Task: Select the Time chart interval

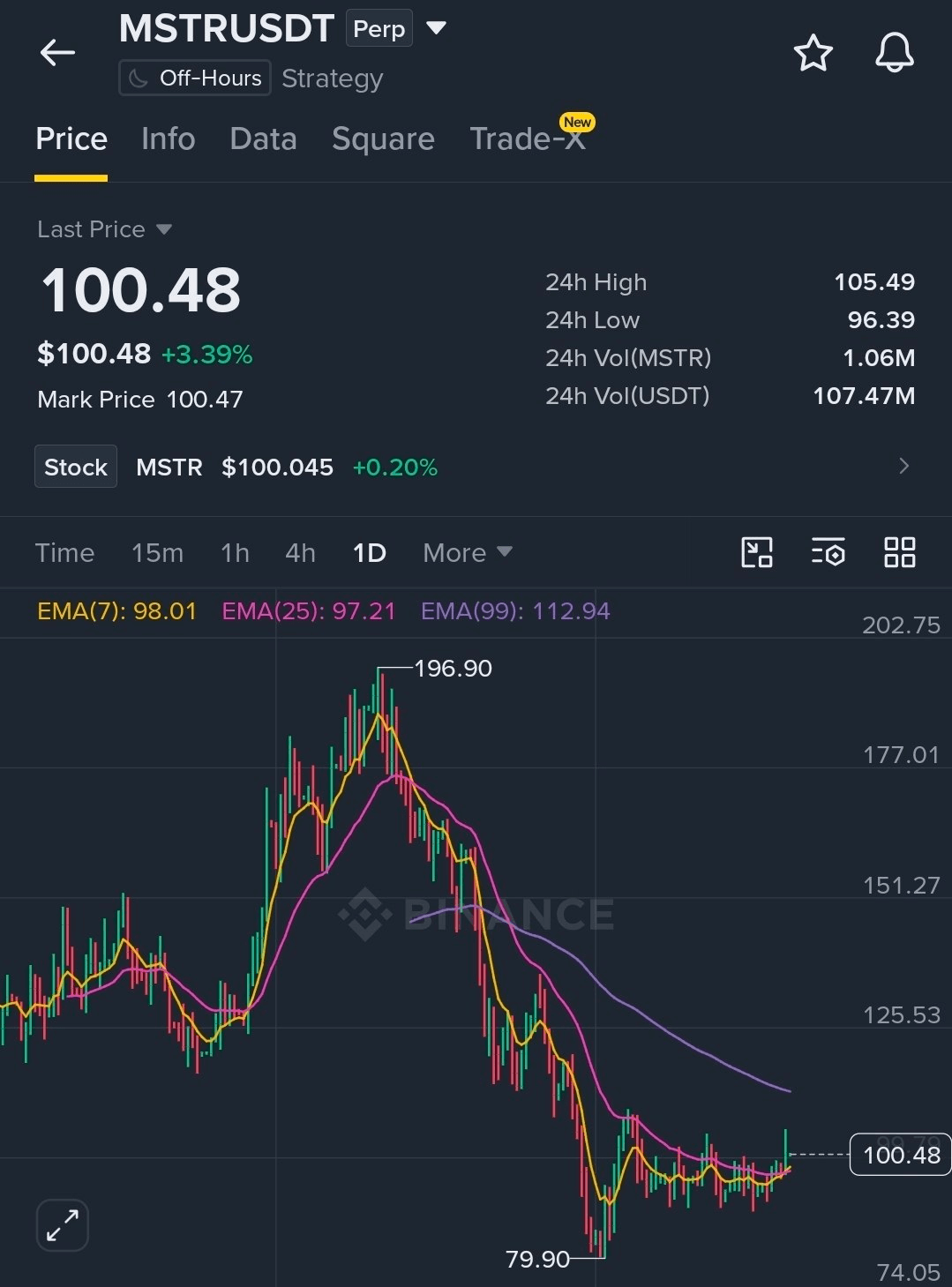Action: 64,553
